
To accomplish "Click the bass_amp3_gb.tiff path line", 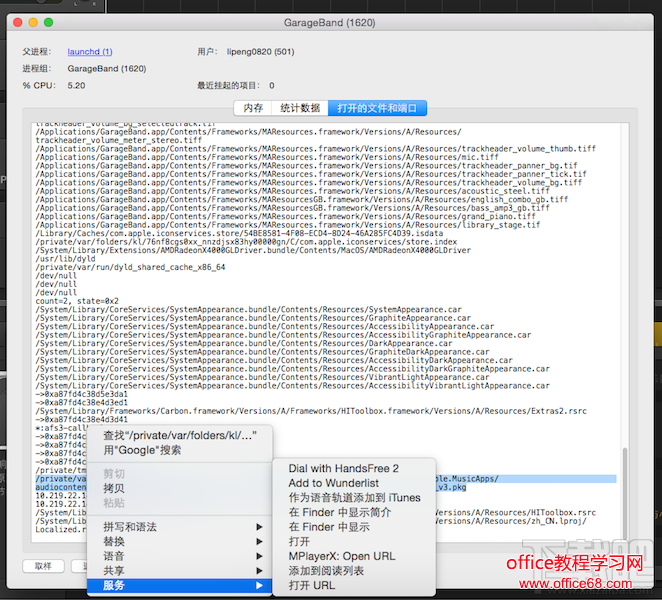I will click(x=293, y=208).
